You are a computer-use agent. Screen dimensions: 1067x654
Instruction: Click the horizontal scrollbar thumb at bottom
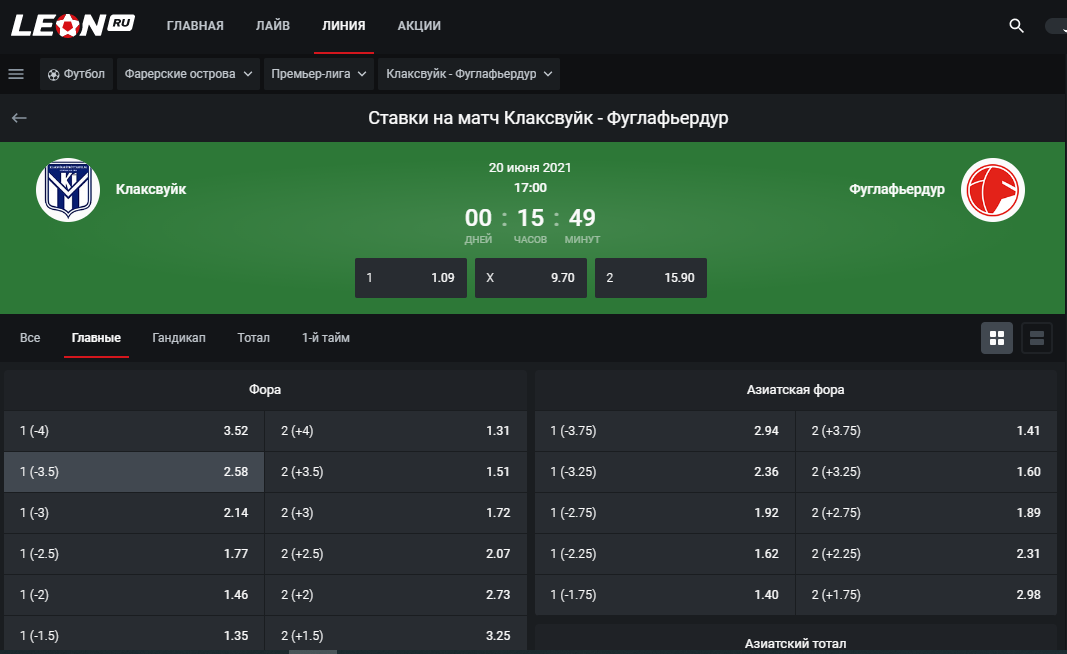(313, 651)
